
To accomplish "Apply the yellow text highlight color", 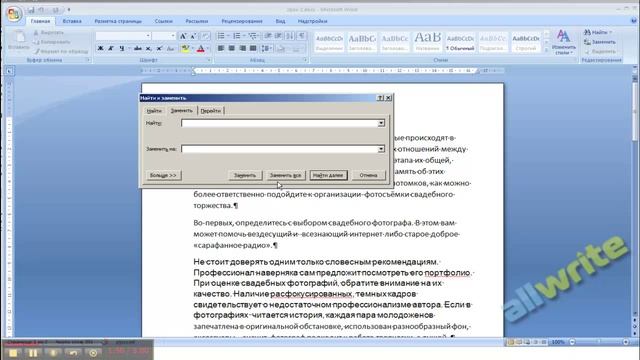I will pos(185,49).
